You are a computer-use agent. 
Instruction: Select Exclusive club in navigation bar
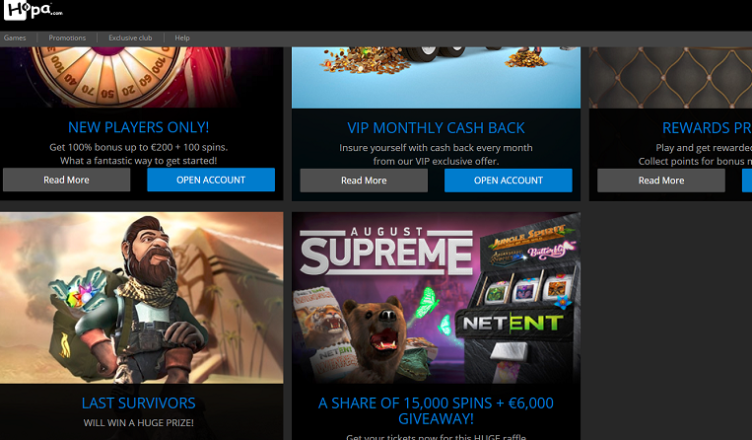click(x=130, y=38)
